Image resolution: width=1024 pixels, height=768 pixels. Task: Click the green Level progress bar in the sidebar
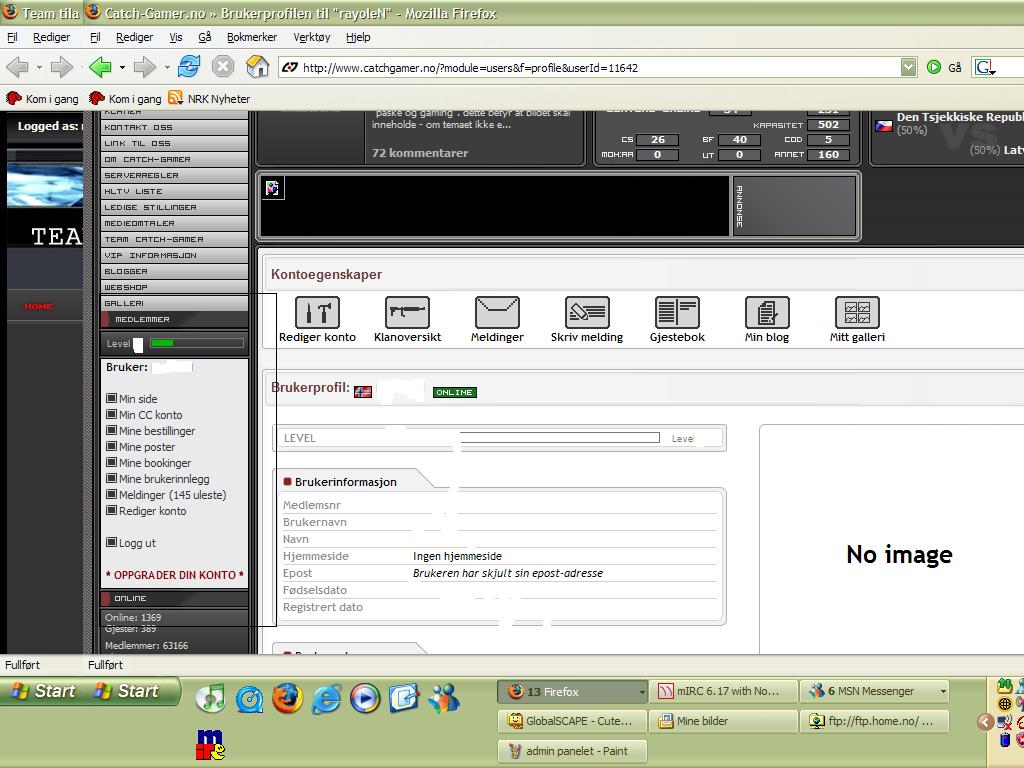[196, 343]
